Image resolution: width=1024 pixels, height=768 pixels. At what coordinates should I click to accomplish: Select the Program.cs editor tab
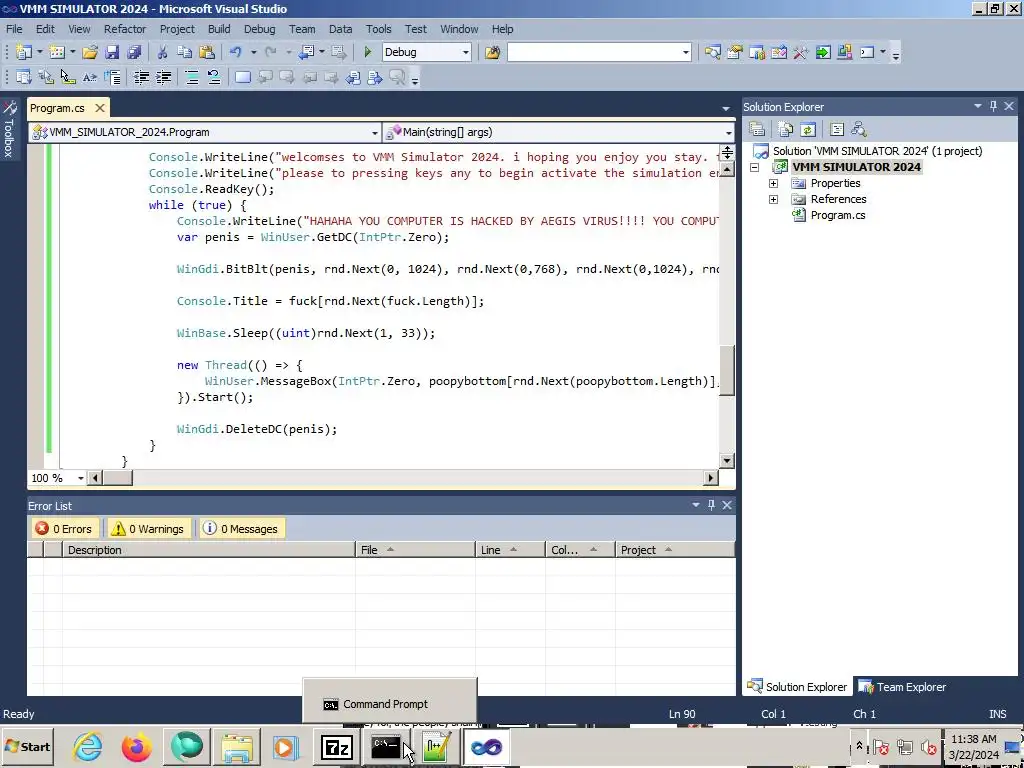pos(57,108)
